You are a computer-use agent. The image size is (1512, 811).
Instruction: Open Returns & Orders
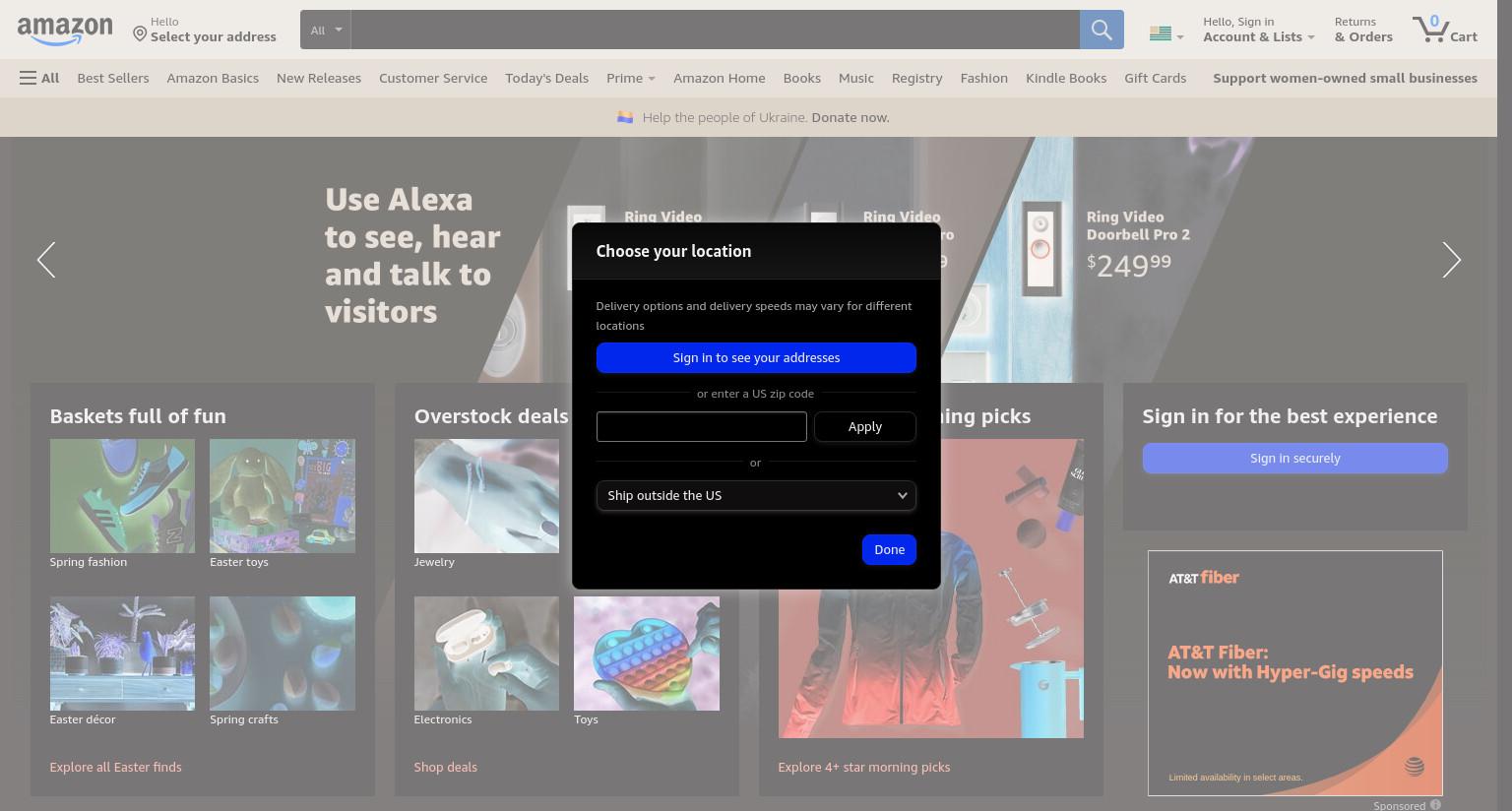pyautogui.click(x=1363, y=30)
